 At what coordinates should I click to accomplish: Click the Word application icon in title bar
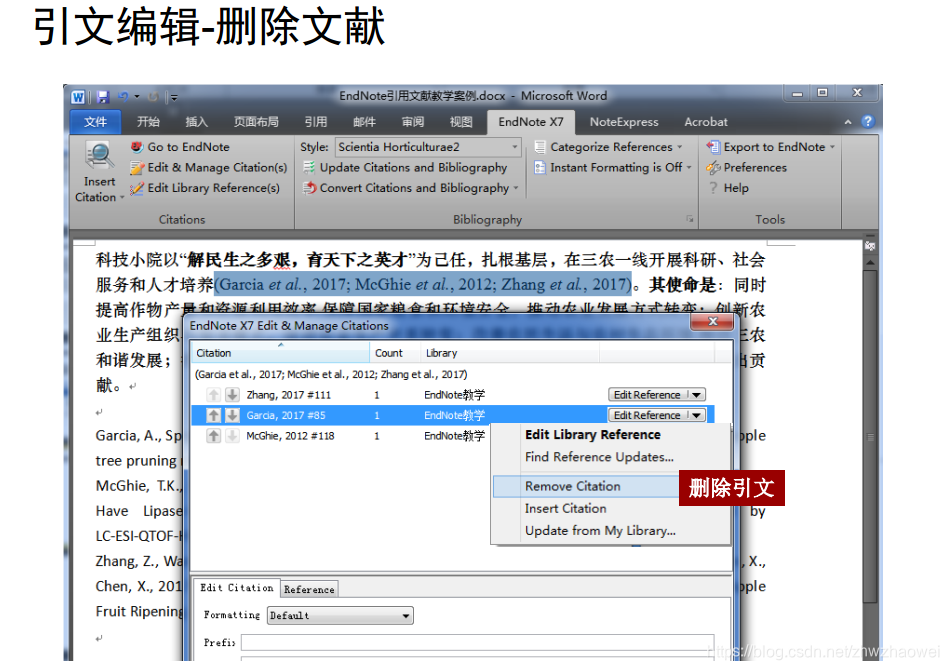click(78, 97)
